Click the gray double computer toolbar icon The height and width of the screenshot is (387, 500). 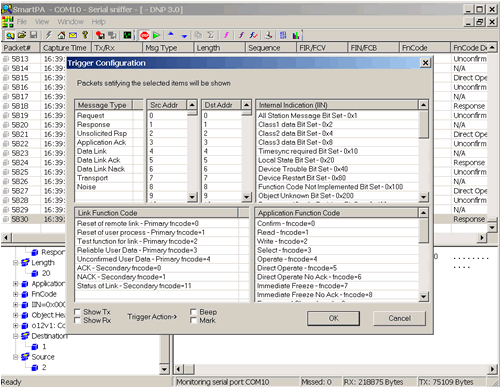[x=112, y=35]
